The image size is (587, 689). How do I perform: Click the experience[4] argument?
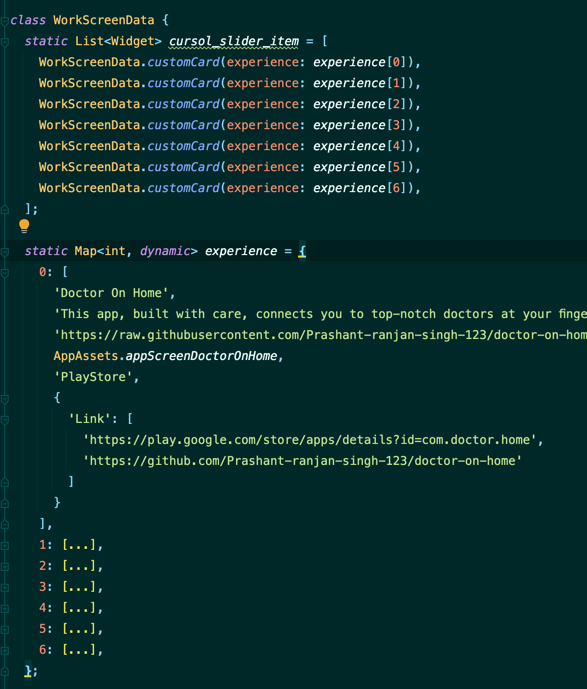point(360,146)
